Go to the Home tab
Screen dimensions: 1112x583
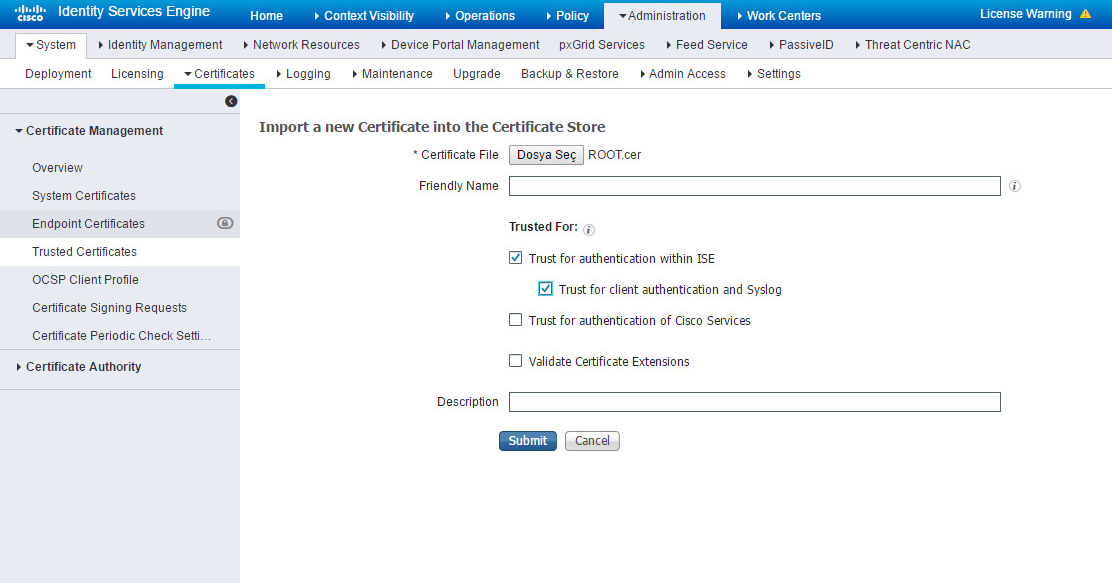point(267,16)
